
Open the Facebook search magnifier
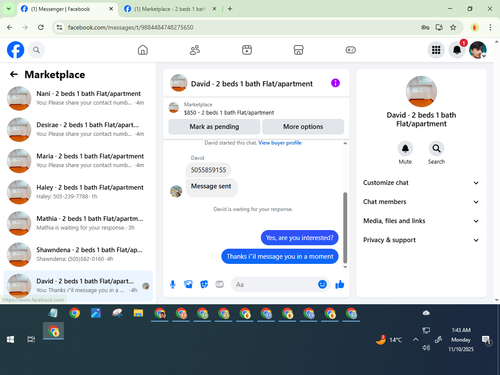point(36,50)
